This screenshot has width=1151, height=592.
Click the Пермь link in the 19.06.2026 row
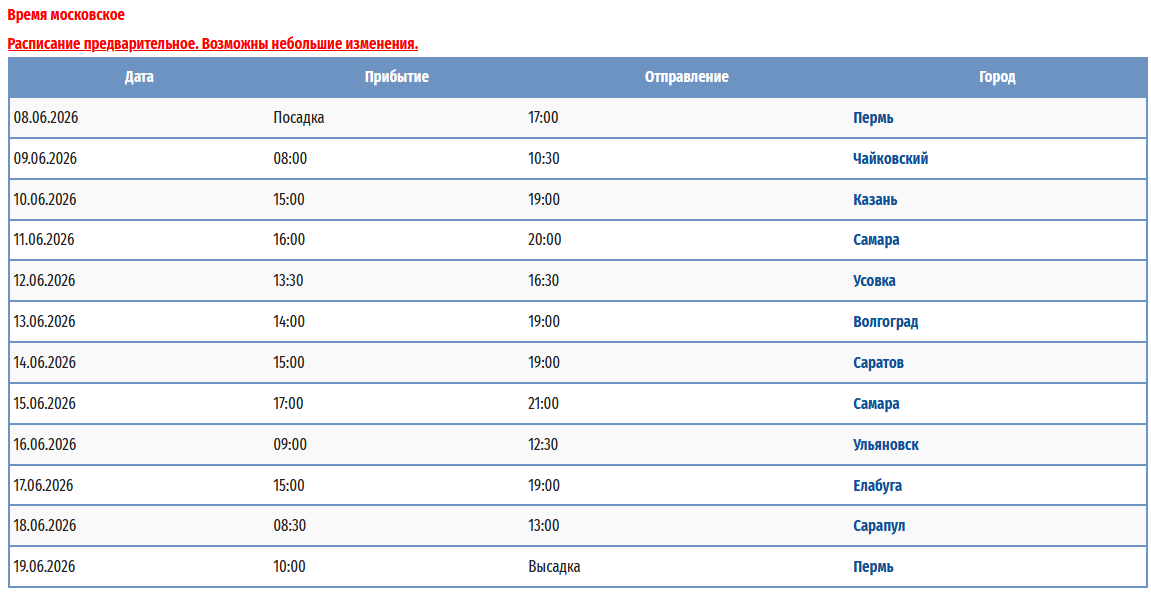pos(873,567)
